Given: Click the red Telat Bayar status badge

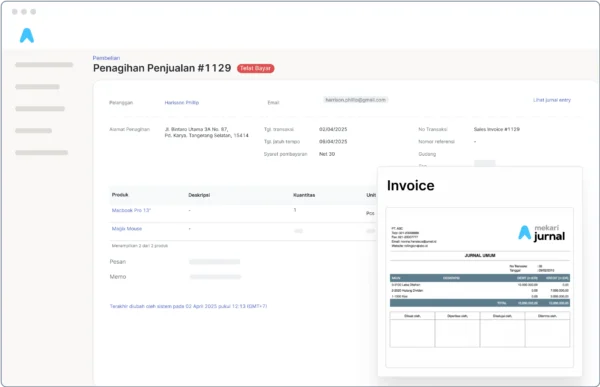Looking at the screenshot, I should tap(256, 68).
